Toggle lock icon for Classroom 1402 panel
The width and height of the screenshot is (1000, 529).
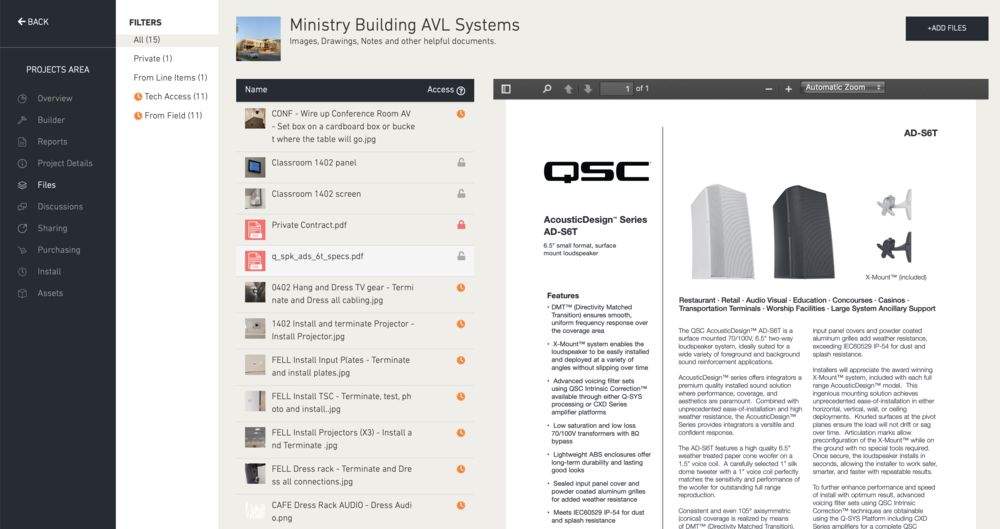coord(461,163)
